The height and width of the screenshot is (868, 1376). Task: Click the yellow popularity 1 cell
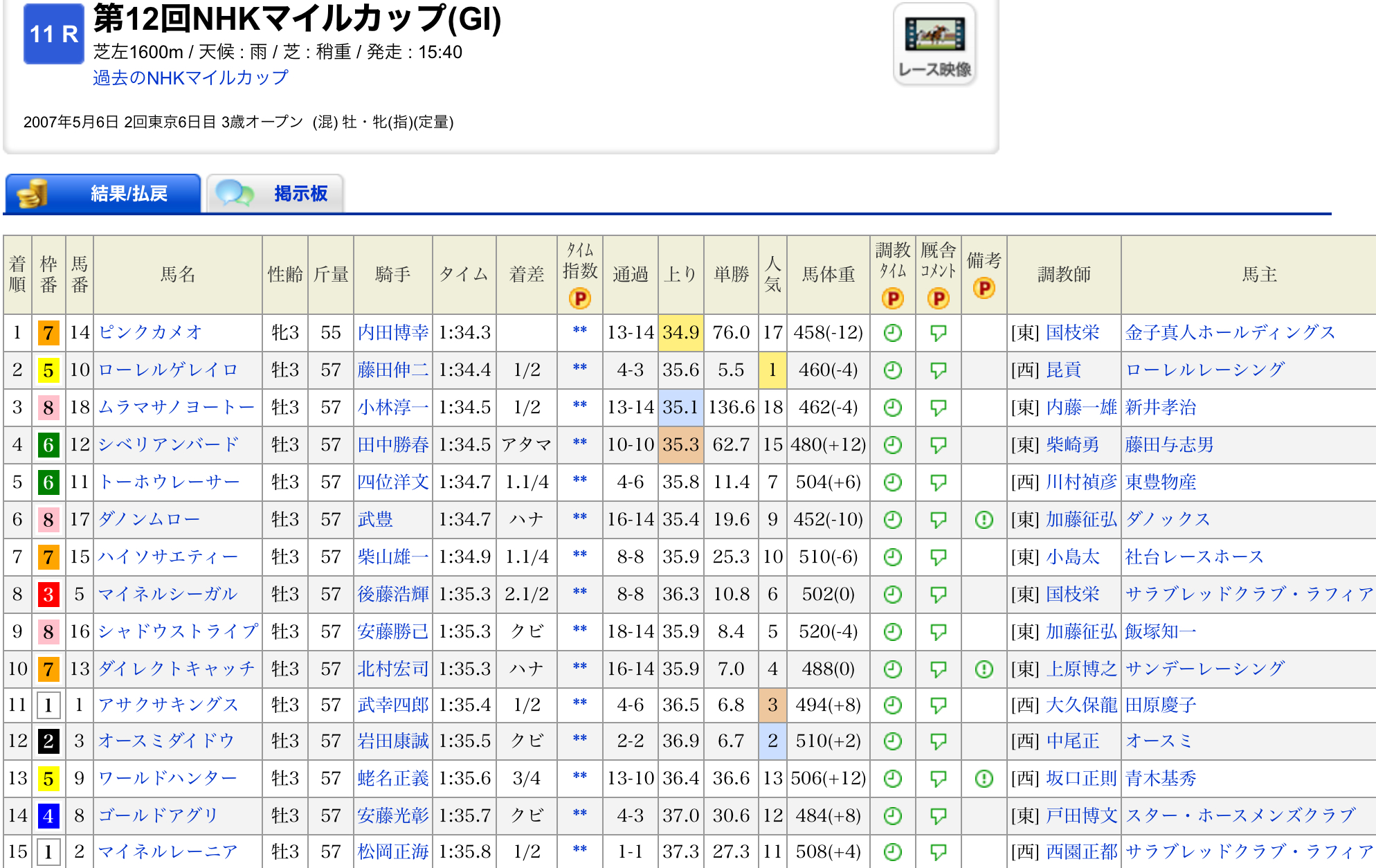[772, 370]
